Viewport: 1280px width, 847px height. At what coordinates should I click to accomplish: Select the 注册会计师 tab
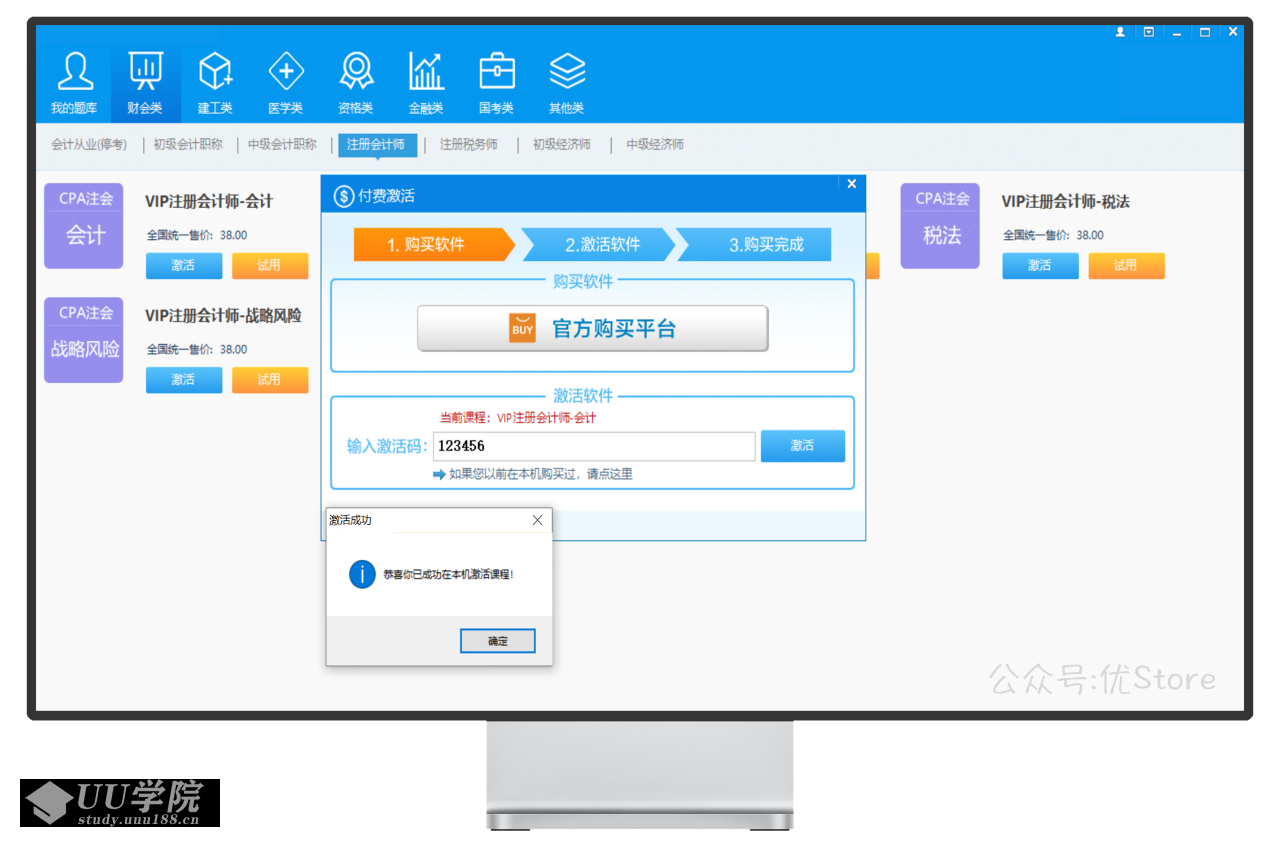[x=377, y=144]
